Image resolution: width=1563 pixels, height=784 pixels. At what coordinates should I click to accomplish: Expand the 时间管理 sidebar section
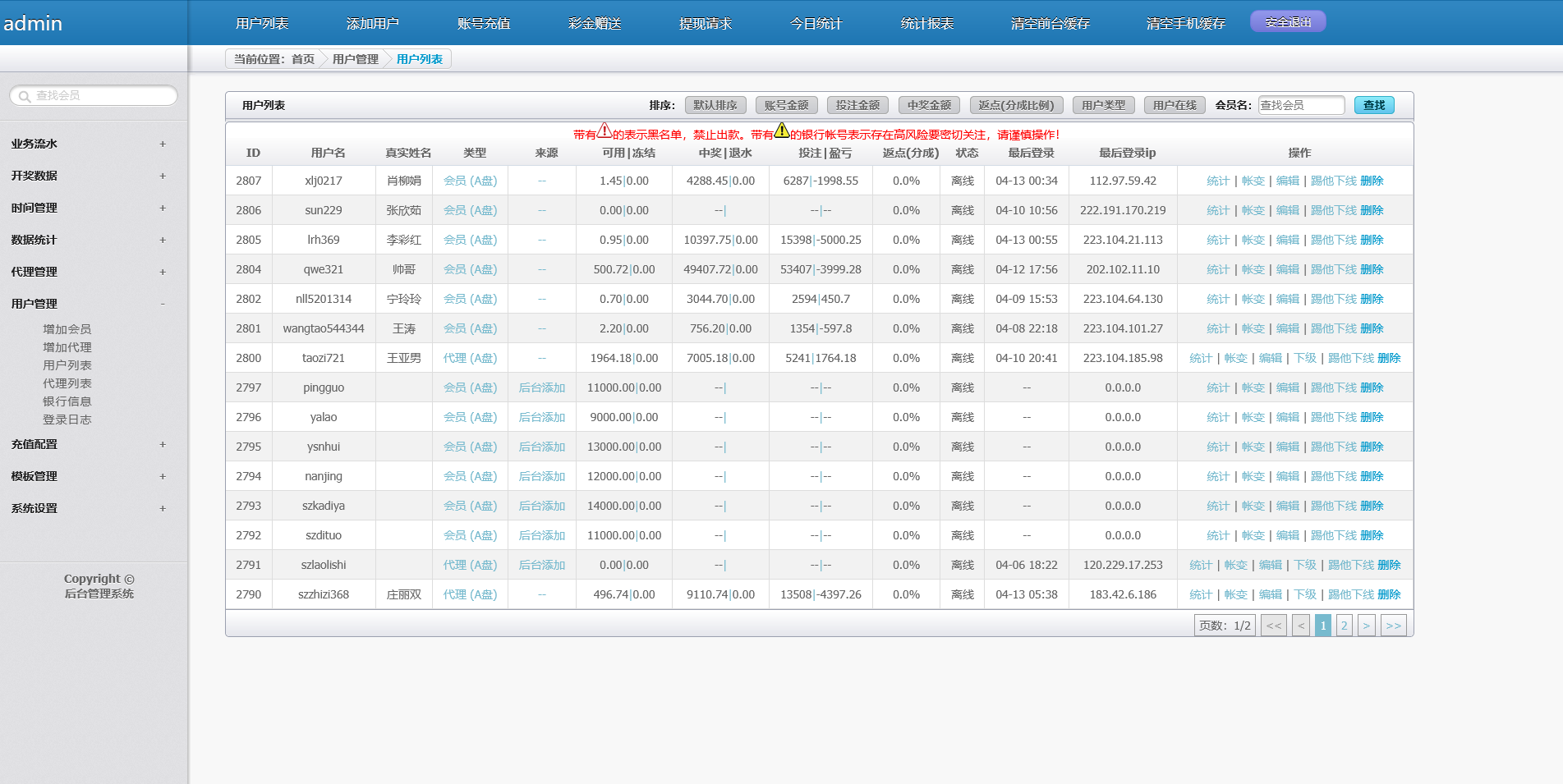tap(163, 208)
